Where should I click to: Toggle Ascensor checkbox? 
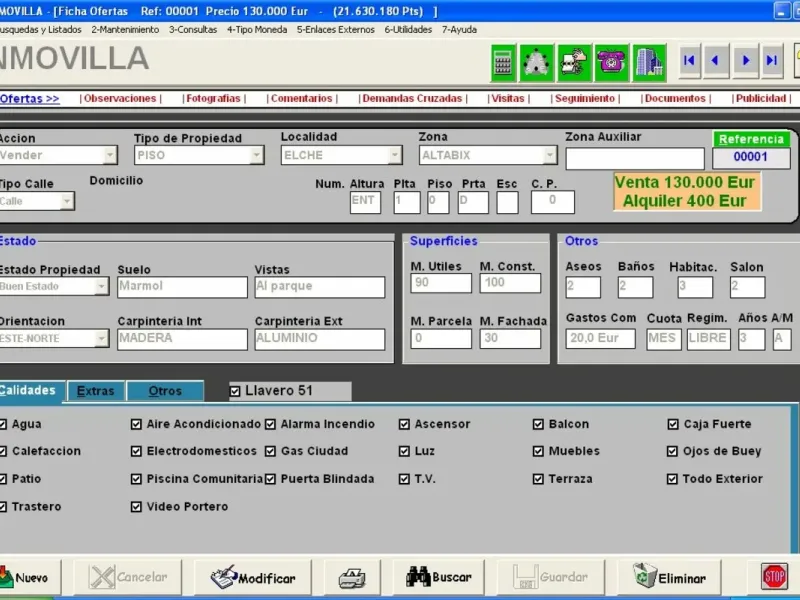404,424
